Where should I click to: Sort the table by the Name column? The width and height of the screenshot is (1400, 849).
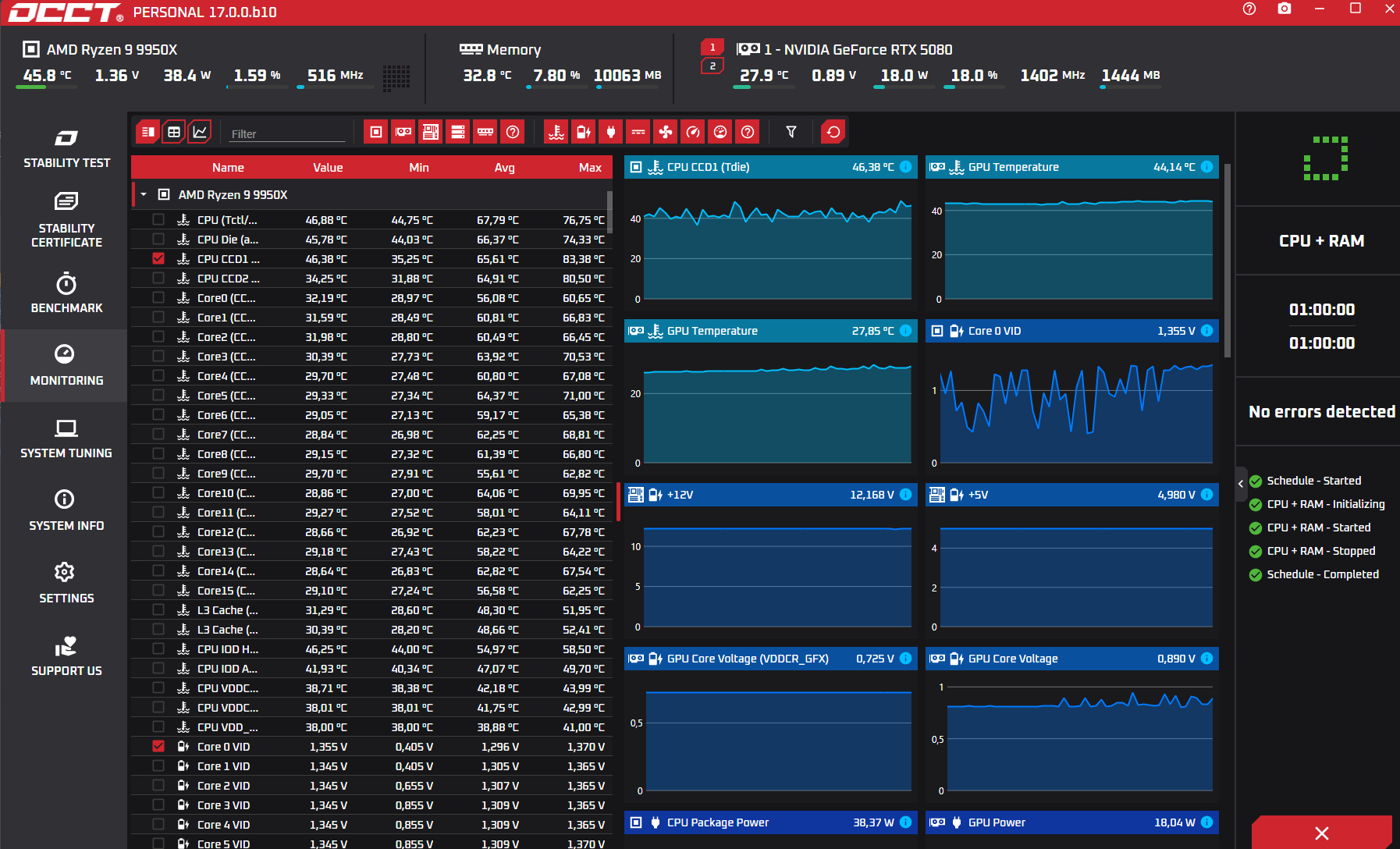(x=228, y=168)
